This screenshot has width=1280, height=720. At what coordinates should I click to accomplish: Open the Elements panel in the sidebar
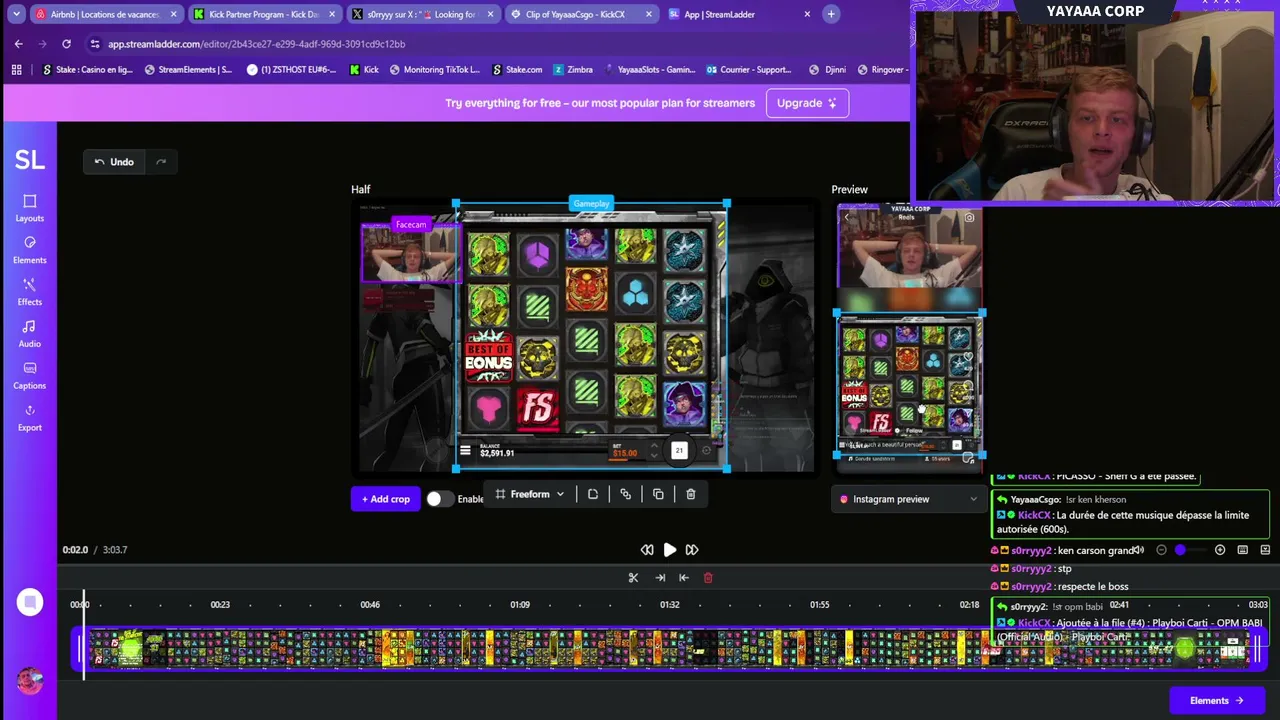pos(29,250)
